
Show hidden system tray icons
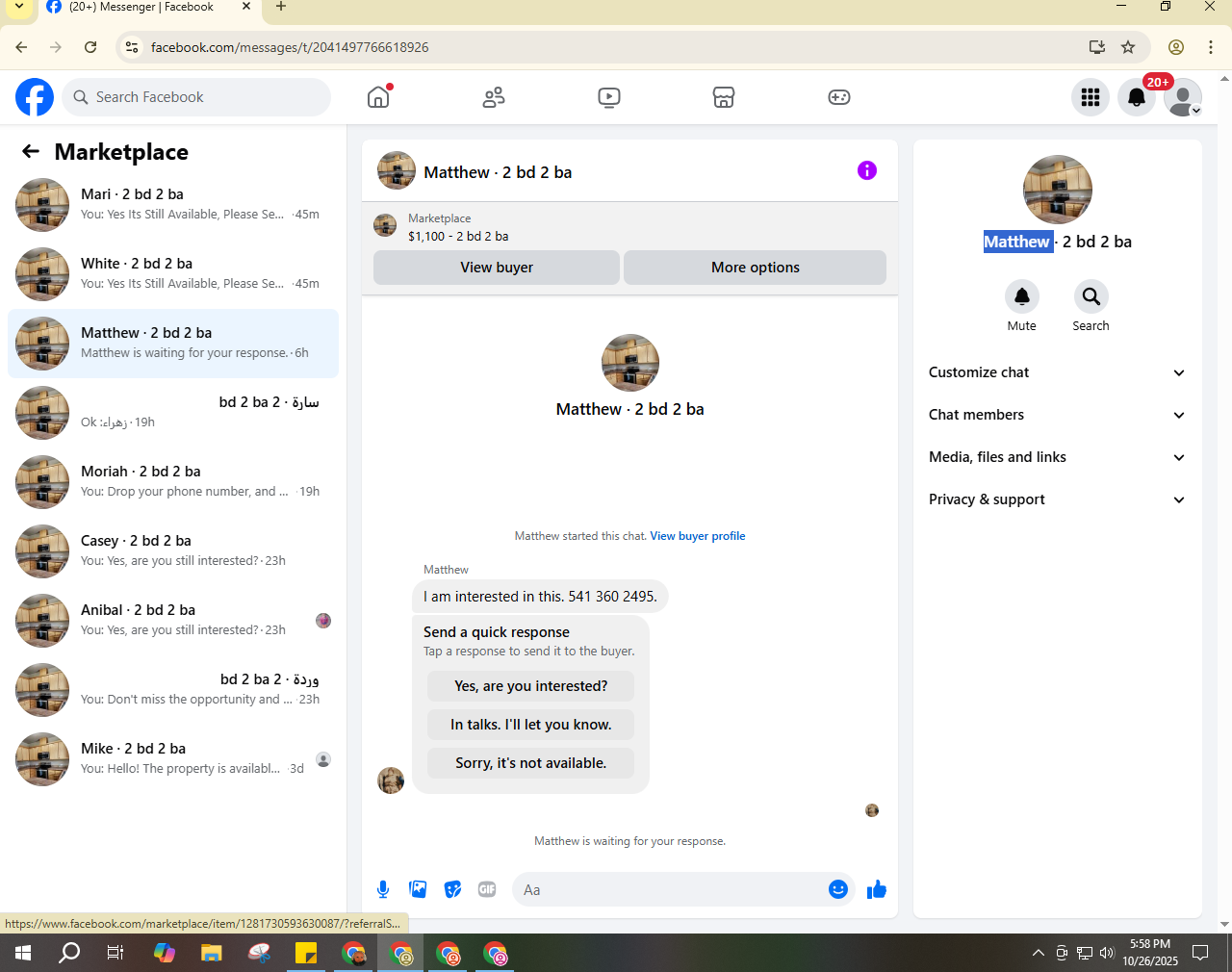click(x=1038, y=953)
